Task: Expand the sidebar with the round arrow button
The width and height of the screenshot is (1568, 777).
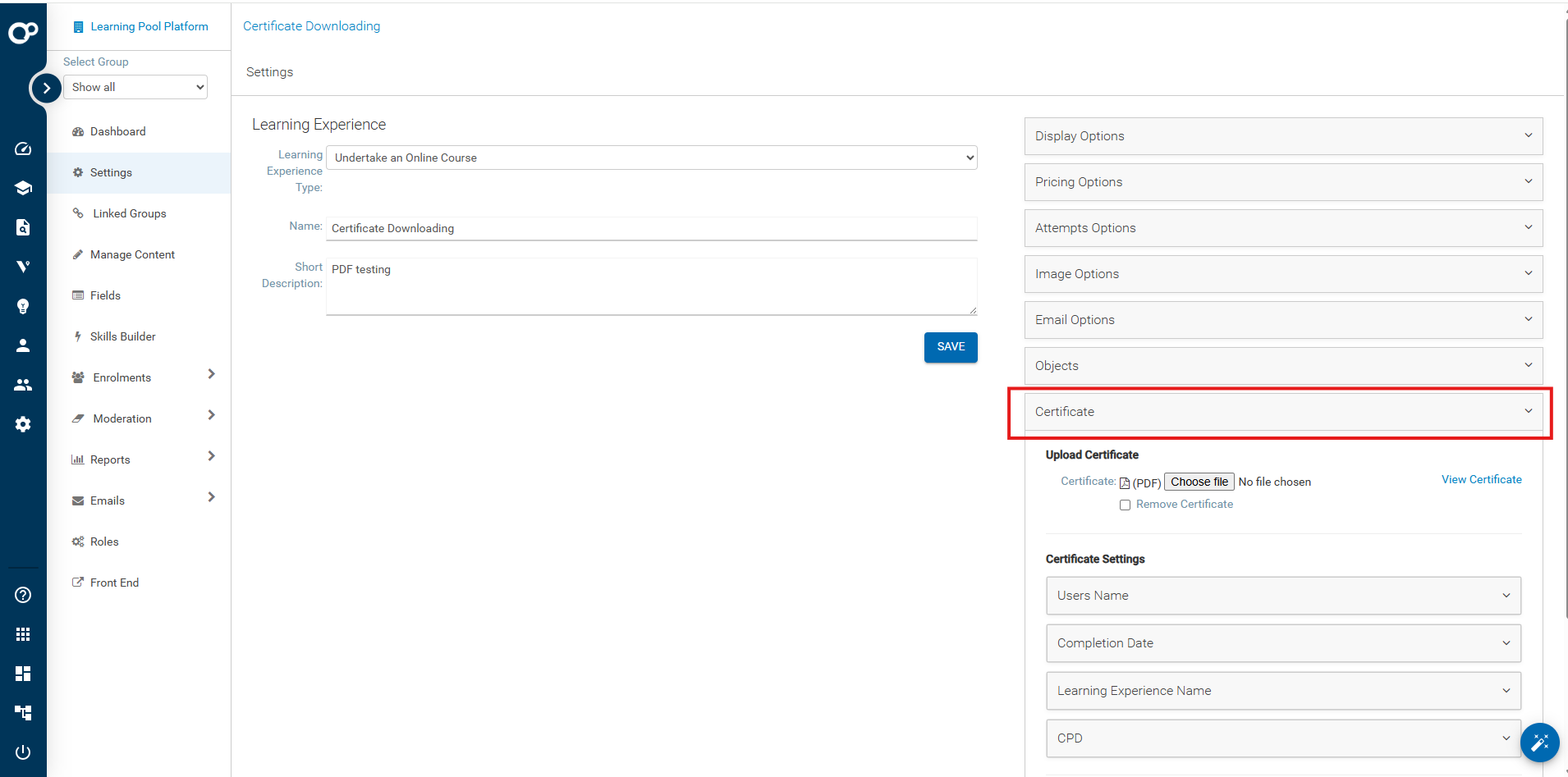Action: [47, 88]
